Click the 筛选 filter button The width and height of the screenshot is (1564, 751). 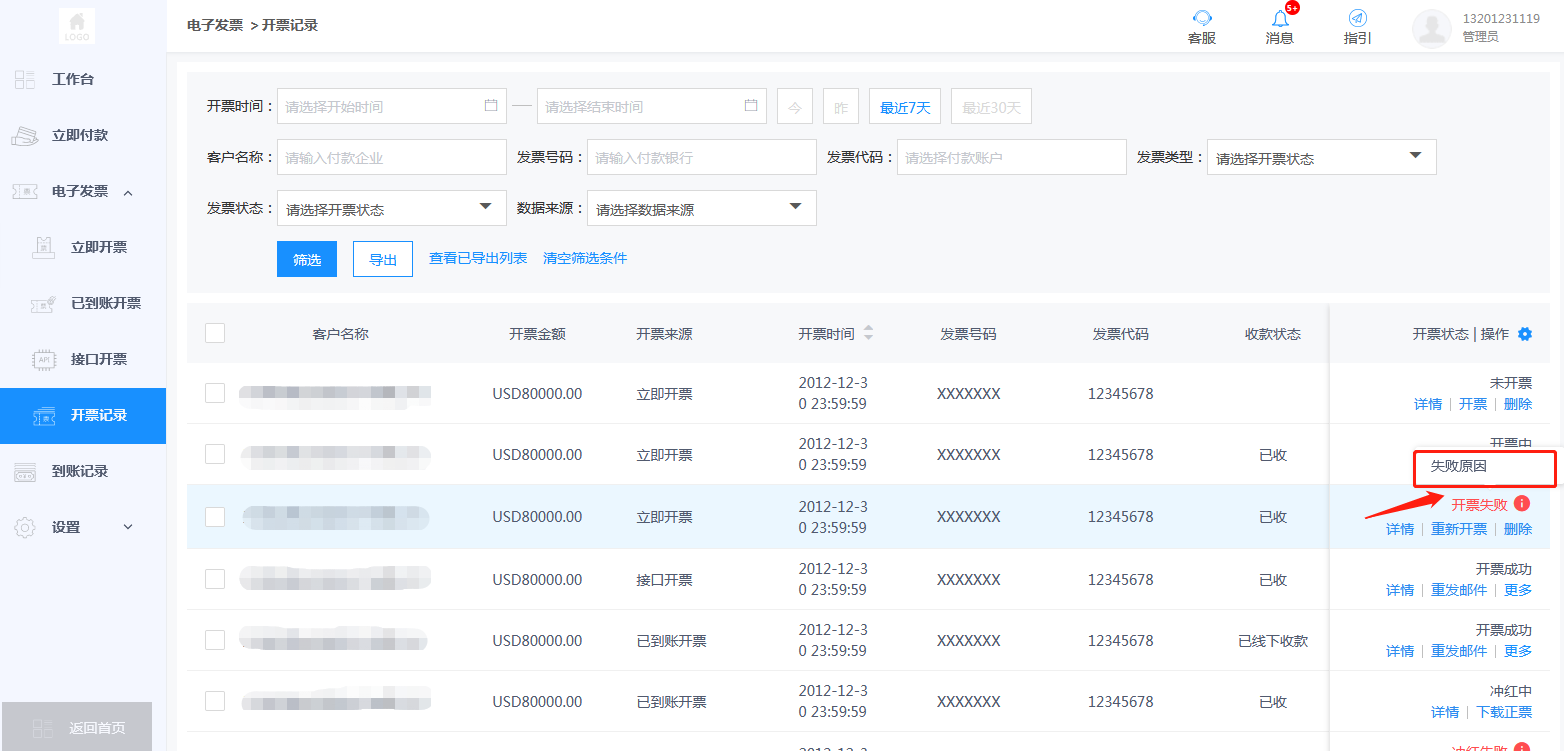coord(307,259)
